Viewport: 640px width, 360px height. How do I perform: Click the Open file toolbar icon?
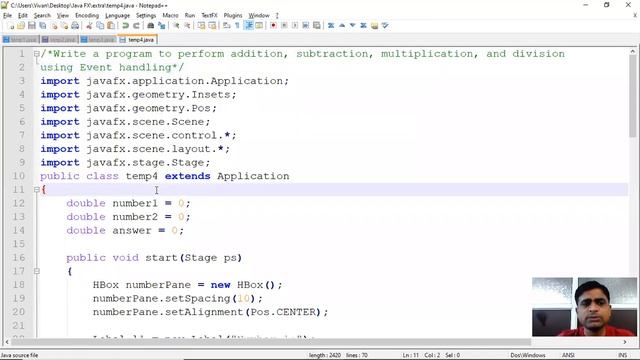(x=21, y=26)
